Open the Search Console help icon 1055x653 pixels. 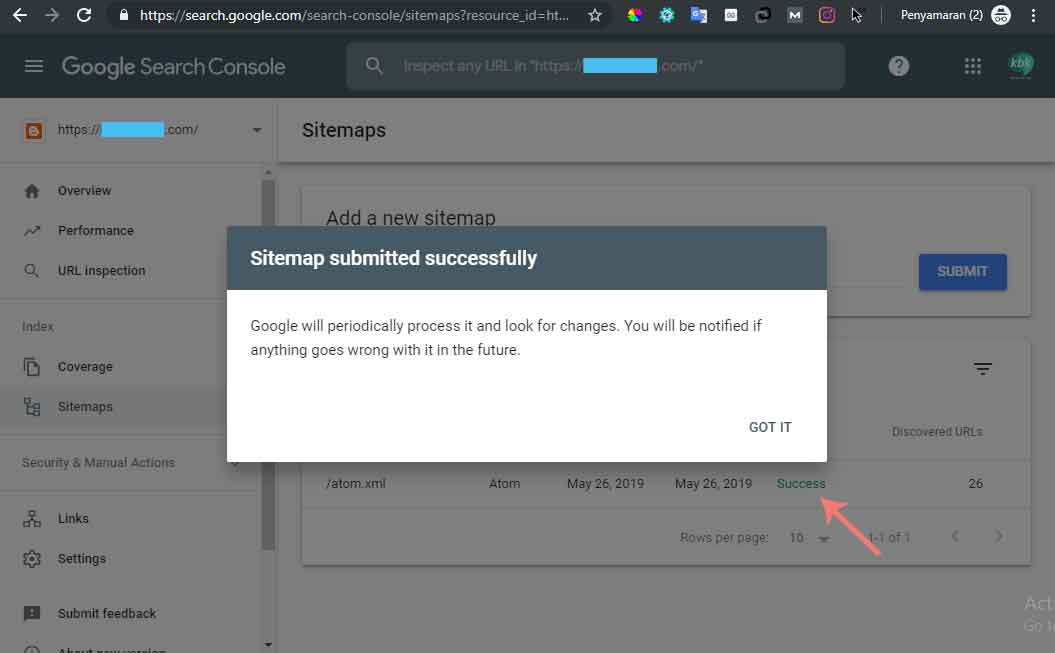pyautogui.click(x=898, y=66)
